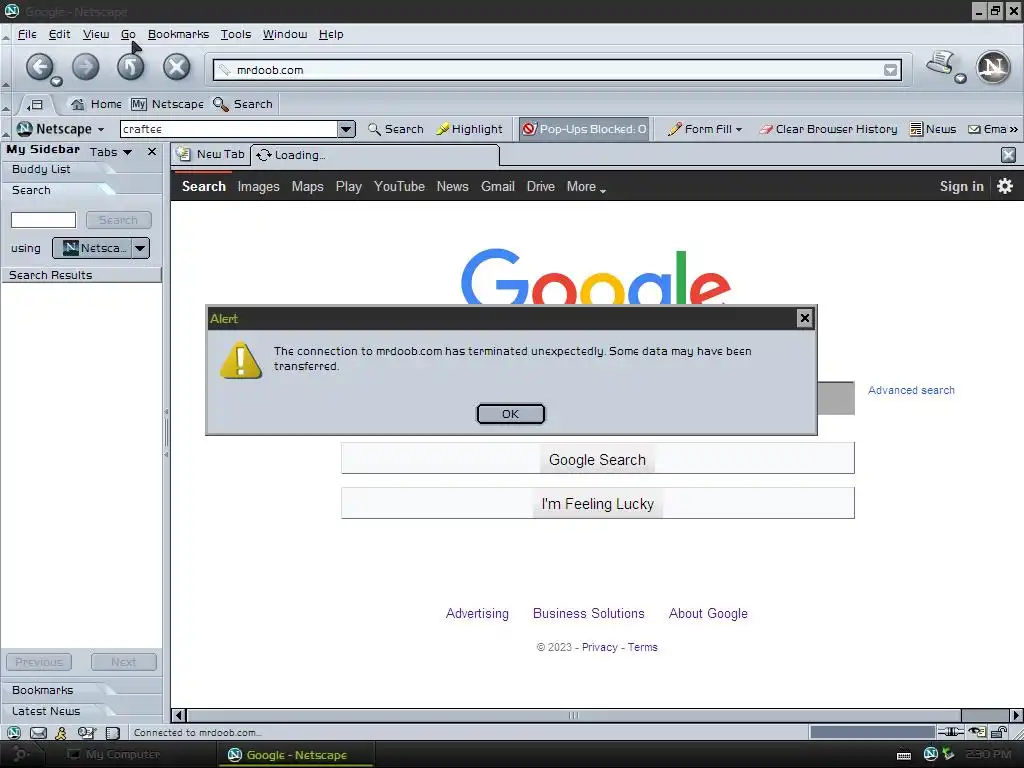Click the new tab page icon
The image size is (1024, 768).
[184, 154]
